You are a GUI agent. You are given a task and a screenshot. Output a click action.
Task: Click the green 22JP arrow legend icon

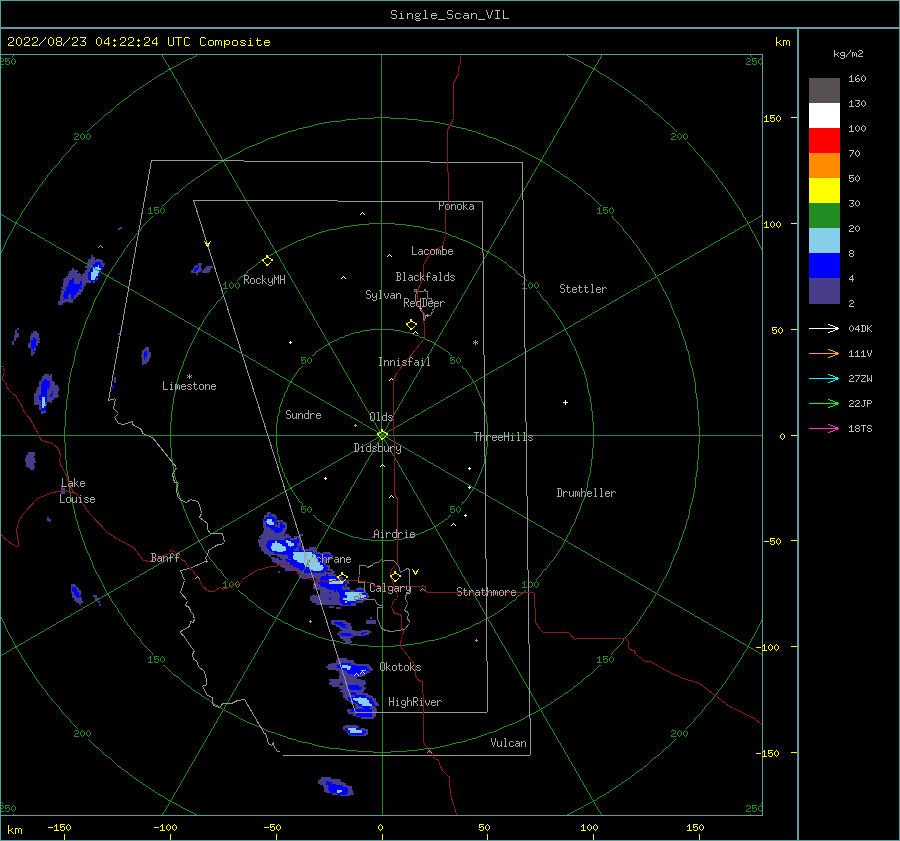click(824, 404)
